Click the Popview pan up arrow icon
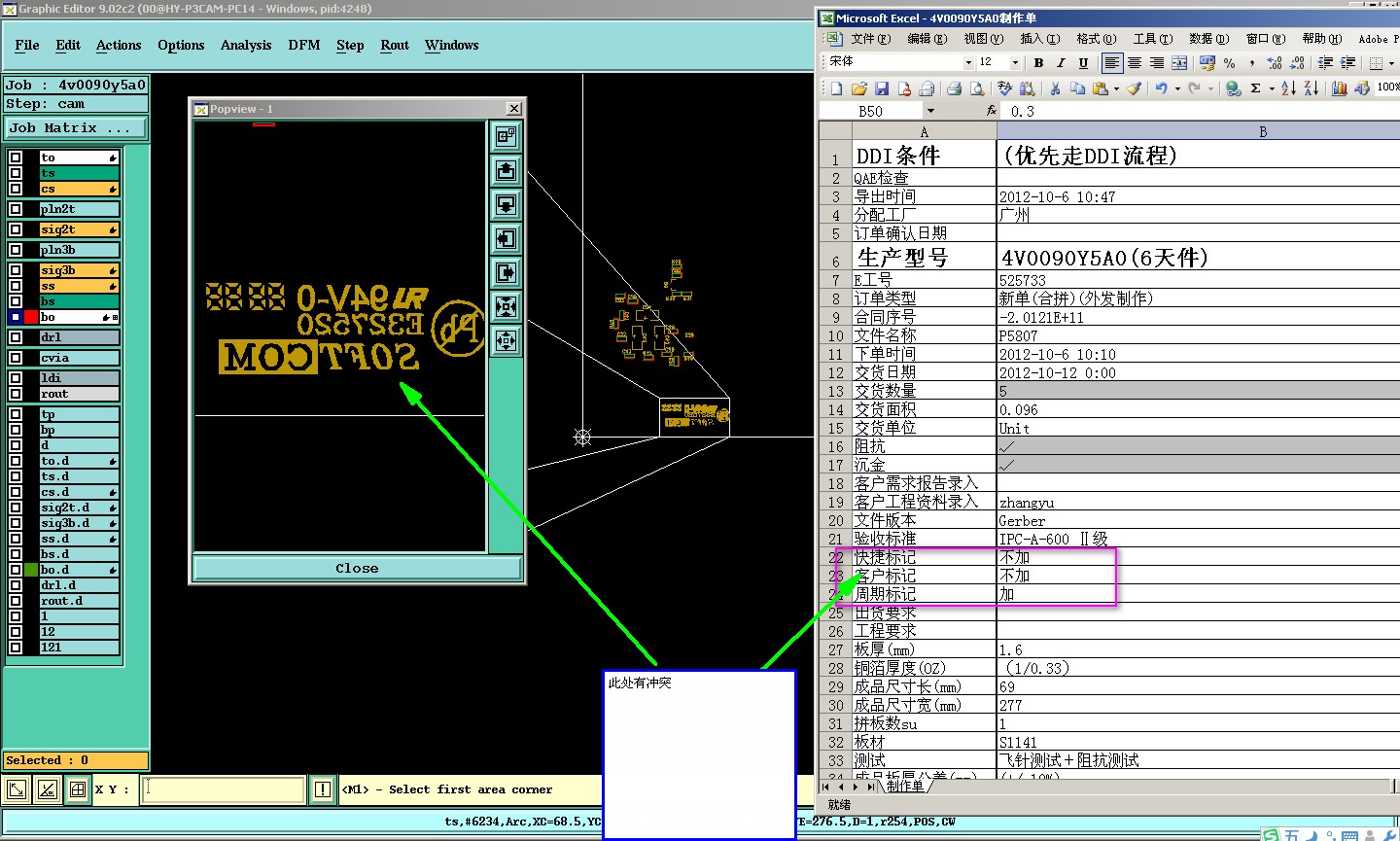 coord(506,171)
